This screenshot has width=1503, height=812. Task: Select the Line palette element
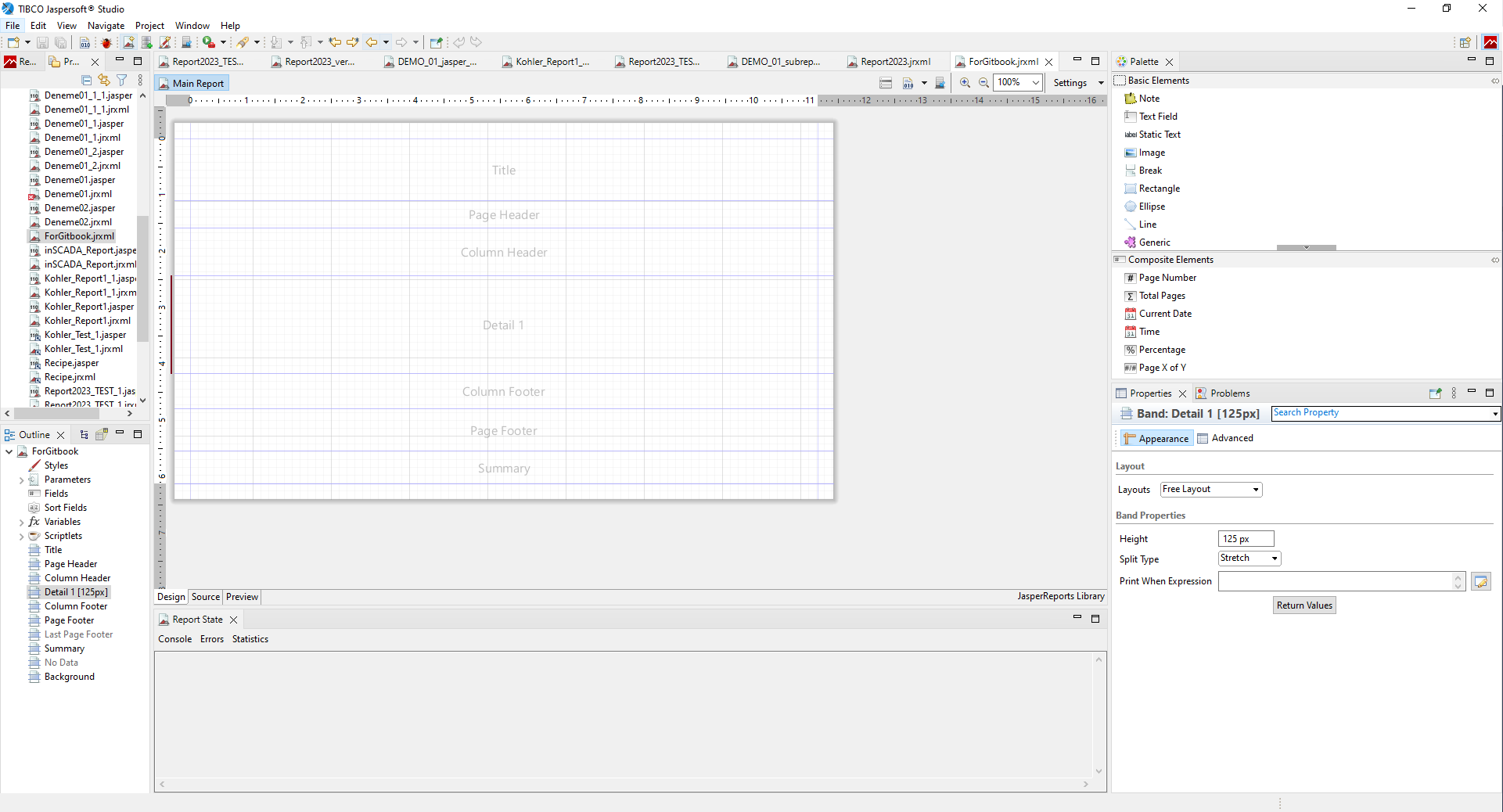(1141, 225)
